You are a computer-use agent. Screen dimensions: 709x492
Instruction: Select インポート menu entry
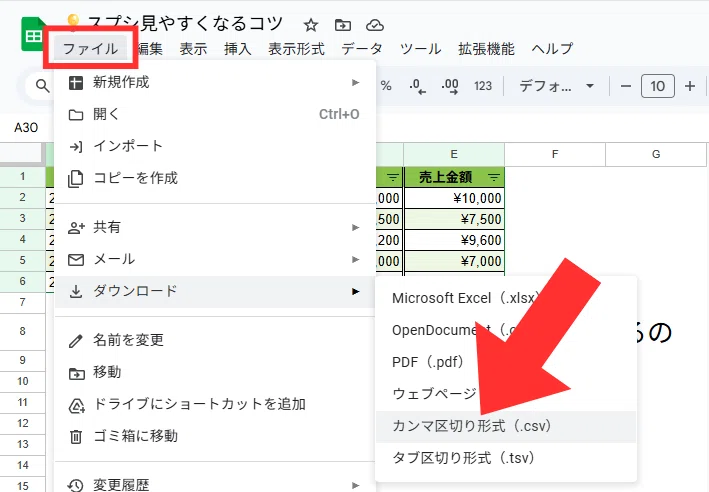point(215,146)
